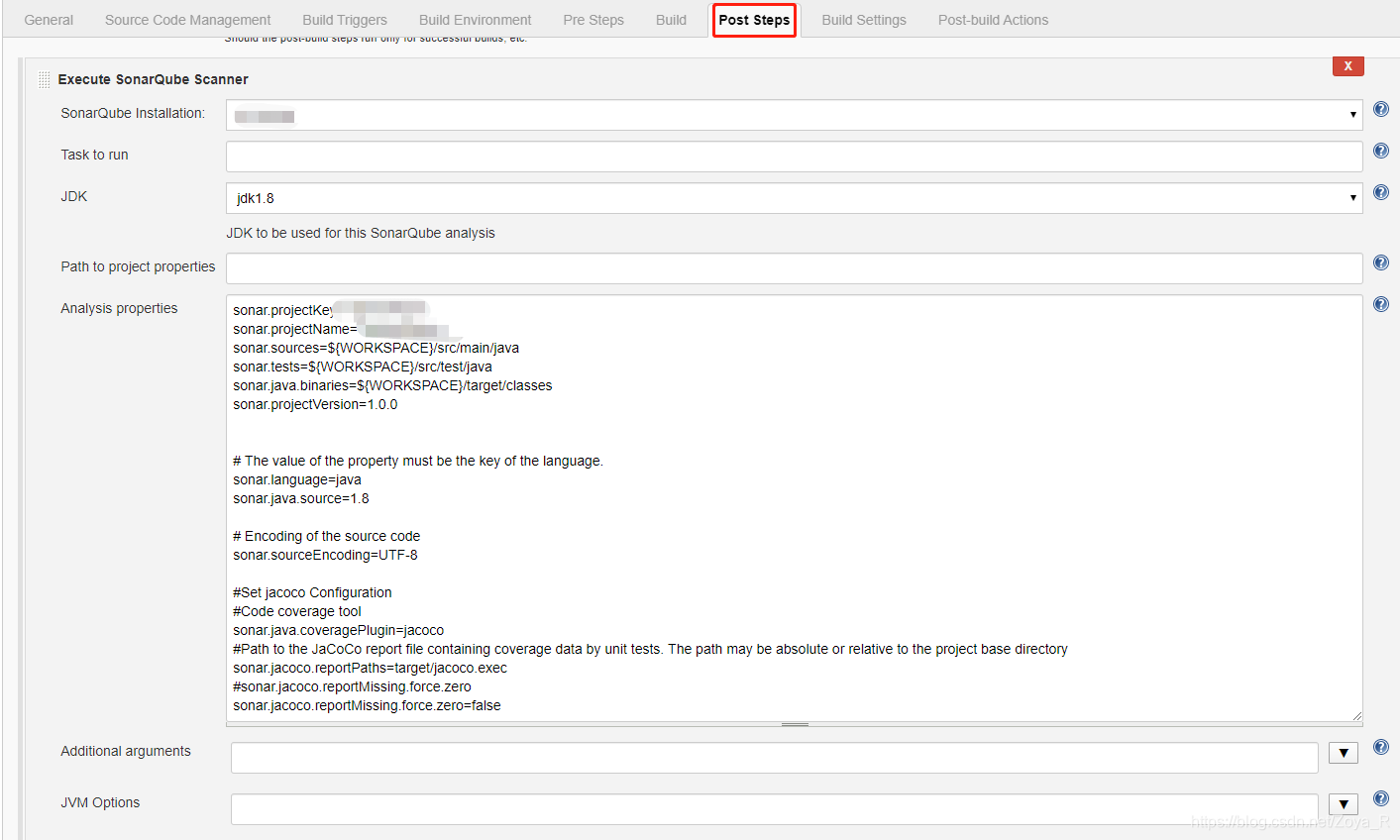This screenshot has height=840, width=1400.
Task: Select the Post Steps tab
Action: [754, 20]
